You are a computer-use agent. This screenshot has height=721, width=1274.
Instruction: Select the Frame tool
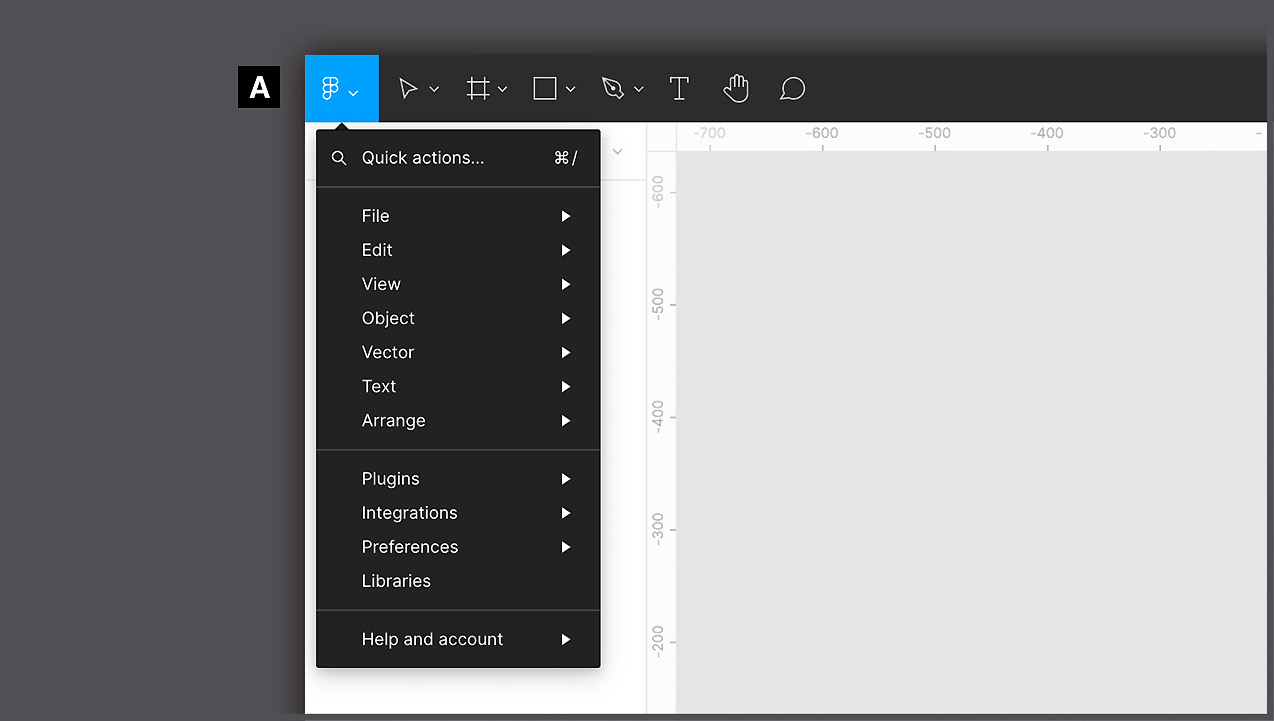click(477, 88)
